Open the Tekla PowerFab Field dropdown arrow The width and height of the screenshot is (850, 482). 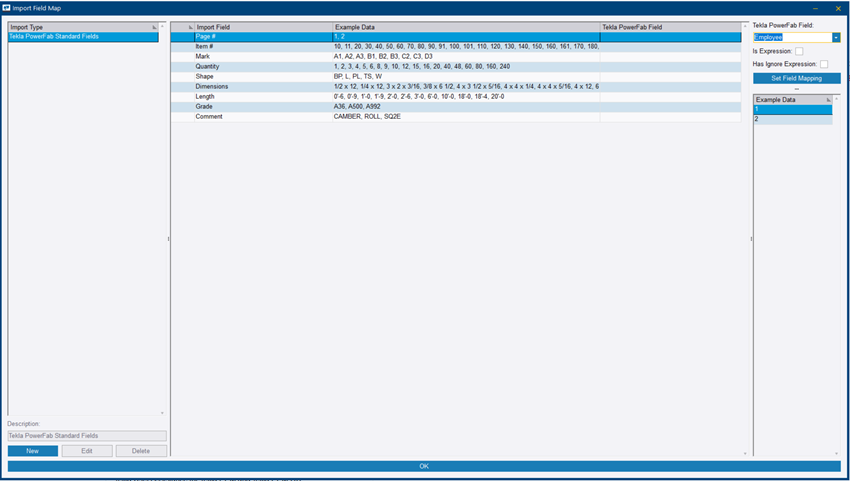click(836, 37)
